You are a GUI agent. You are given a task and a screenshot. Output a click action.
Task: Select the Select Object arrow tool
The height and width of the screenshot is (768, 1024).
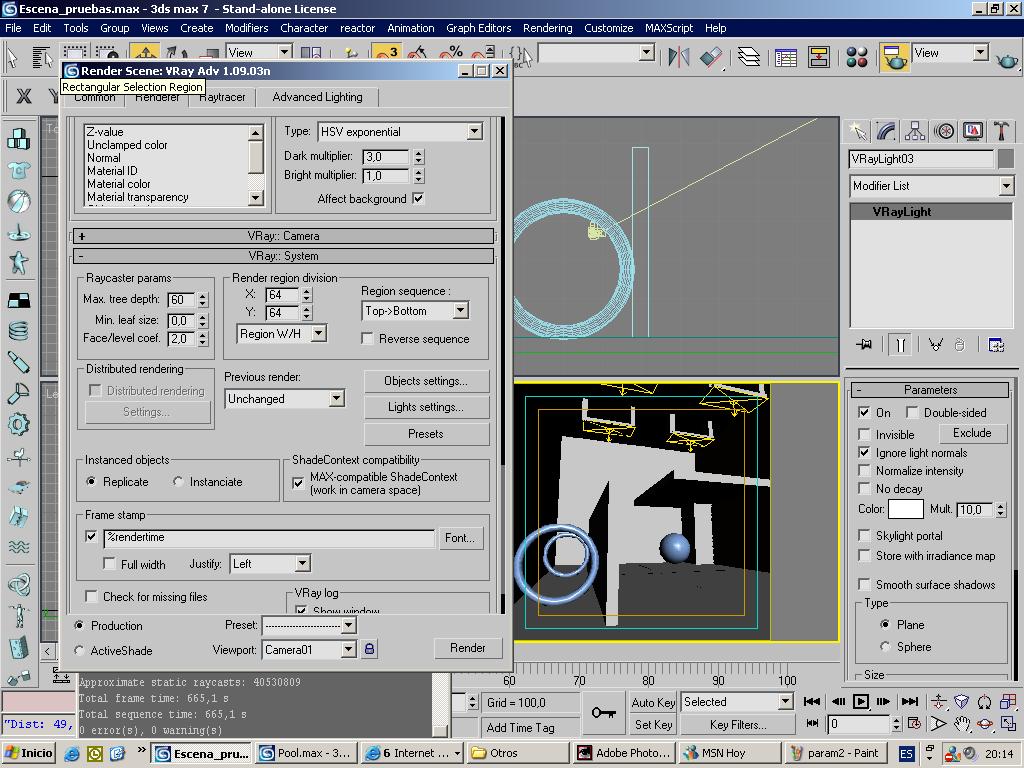coord(12,57)
